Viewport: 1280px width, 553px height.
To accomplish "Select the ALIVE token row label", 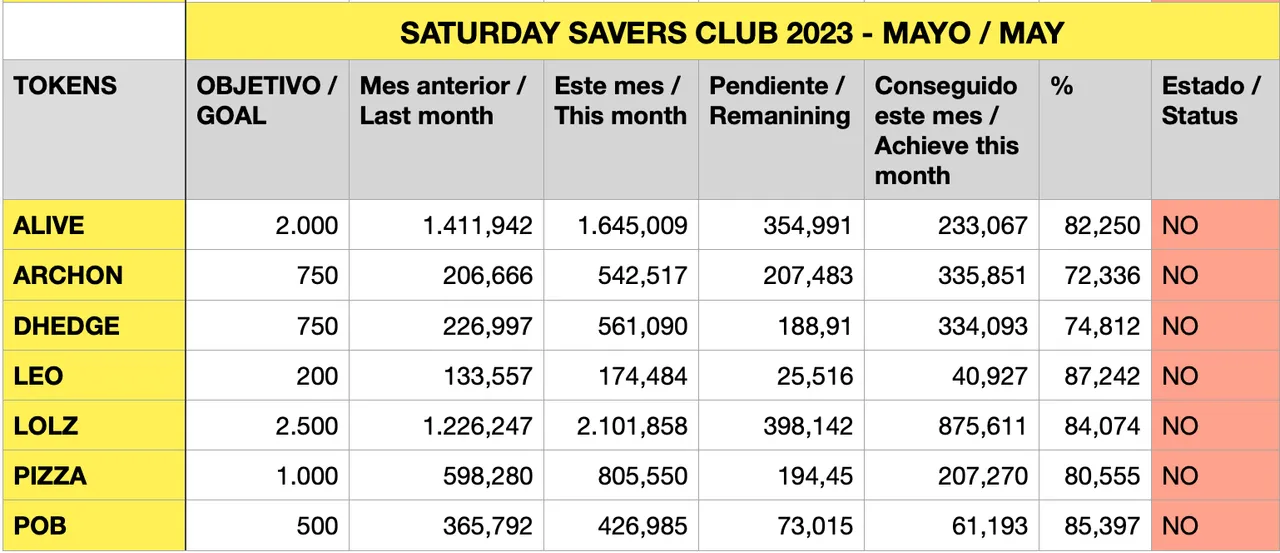I will click(x=49, y=225).
